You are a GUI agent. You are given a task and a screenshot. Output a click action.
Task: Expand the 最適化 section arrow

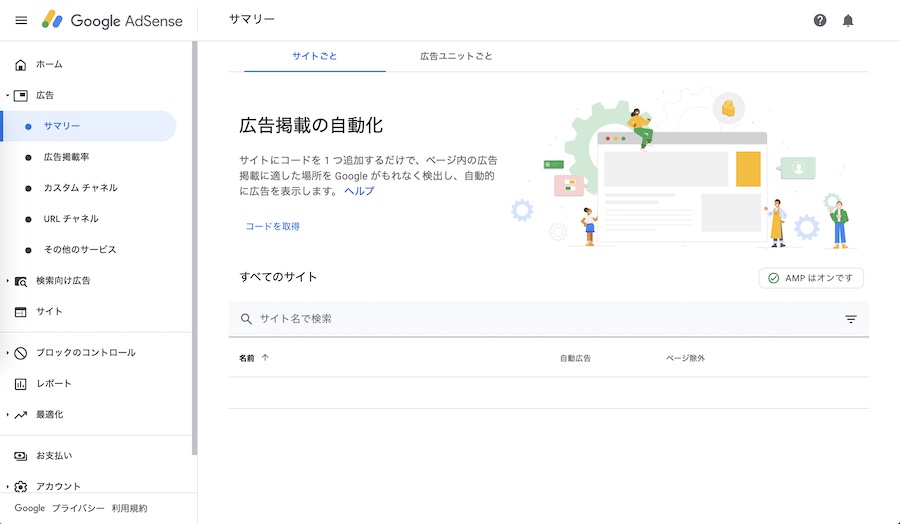click(x=7, y=414)
